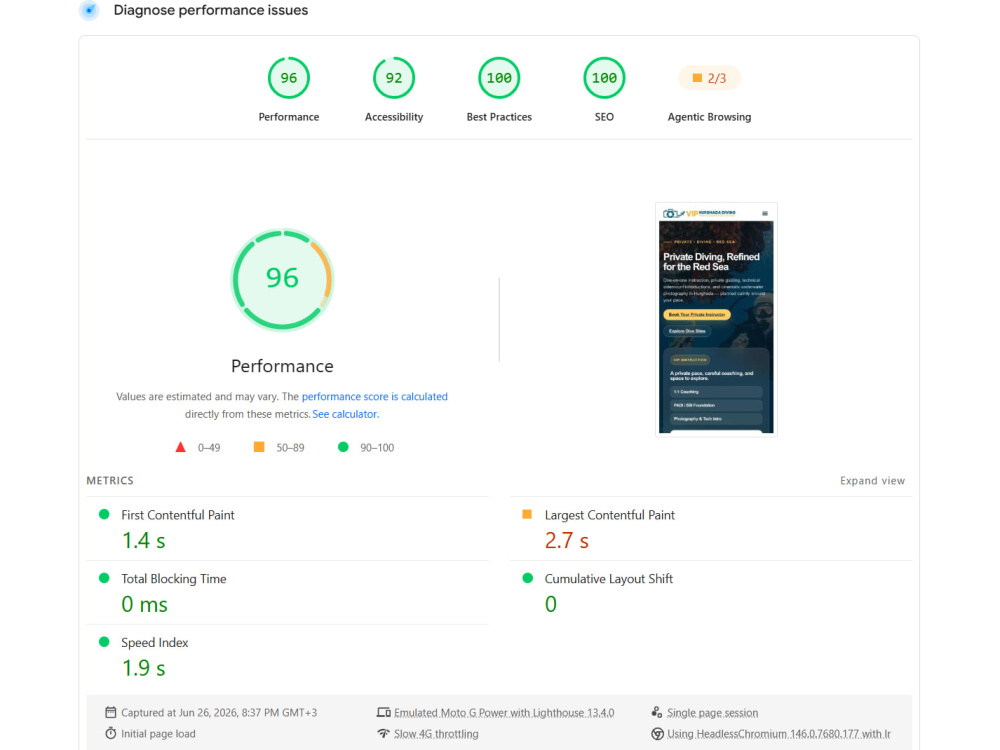Click green status dot beside First Contentful Paint
This screenshot has height=750, width=1000.
coord(104,514)
